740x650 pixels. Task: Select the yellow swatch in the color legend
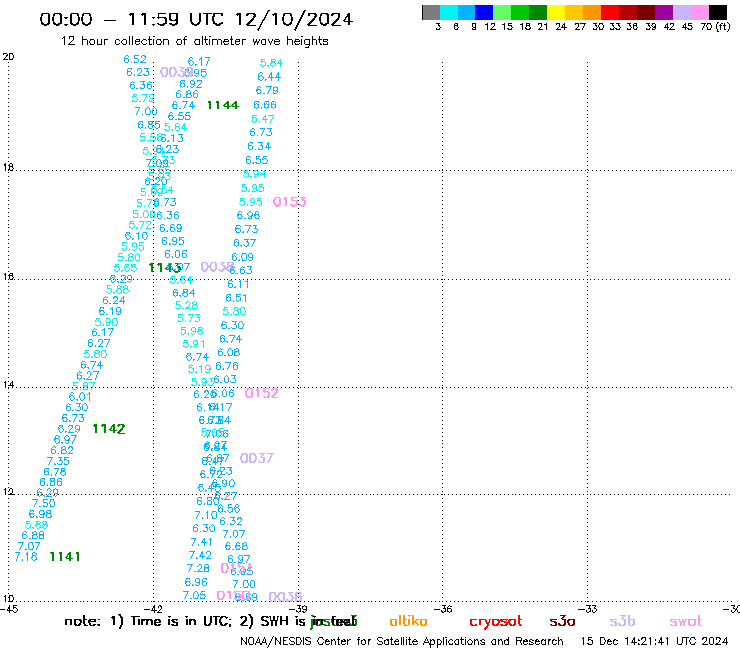(x=556, y=12)
